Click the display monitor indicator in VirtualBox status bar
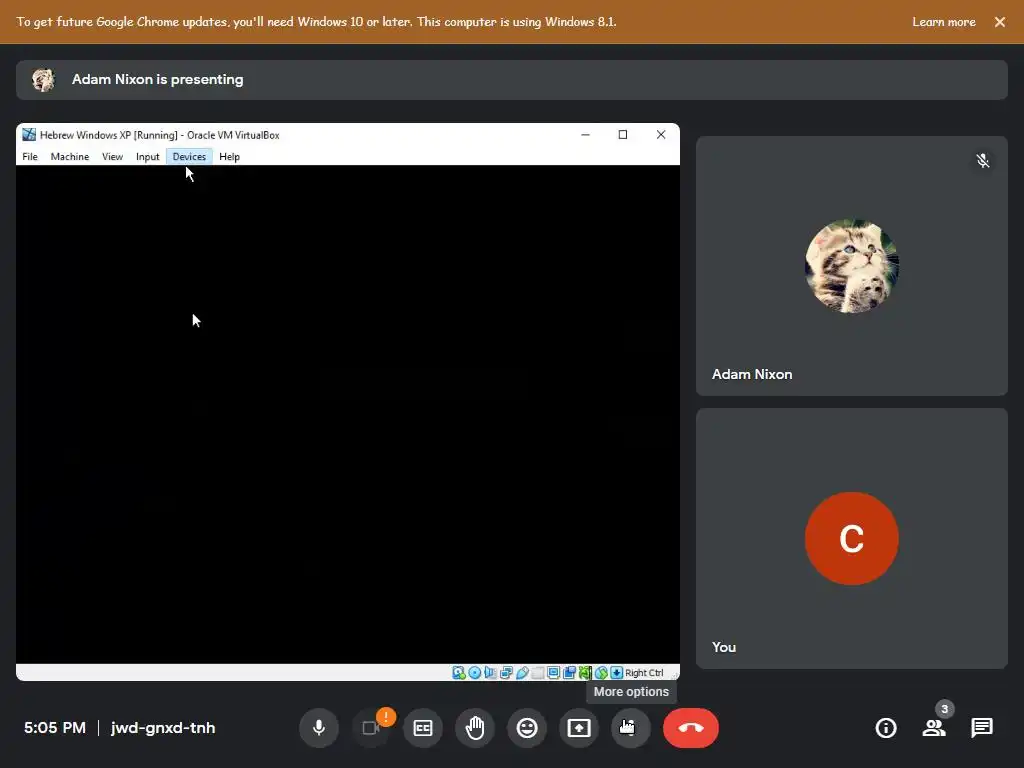 pyautogui.click(x=553, y=673)
